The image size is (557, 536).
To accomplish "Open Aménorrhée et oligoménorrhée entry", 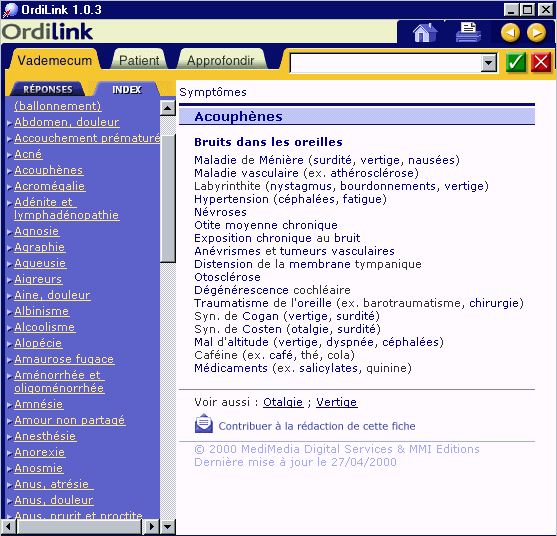I will pos(59,381).
